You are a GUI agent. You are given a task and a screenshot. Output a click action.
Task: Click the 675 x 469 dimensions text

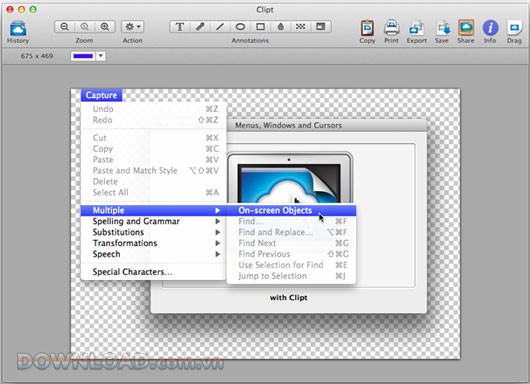coord(37,56)
